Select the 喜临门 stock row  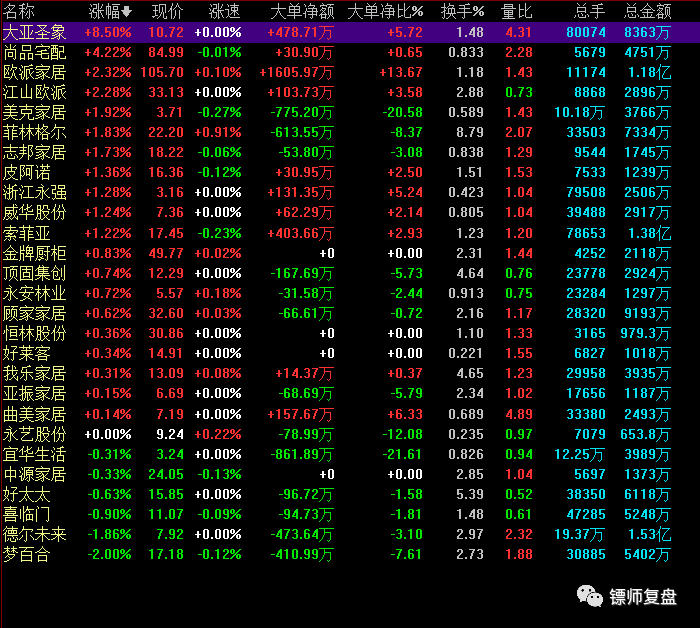pyautogui.click(x=350, y=515)
